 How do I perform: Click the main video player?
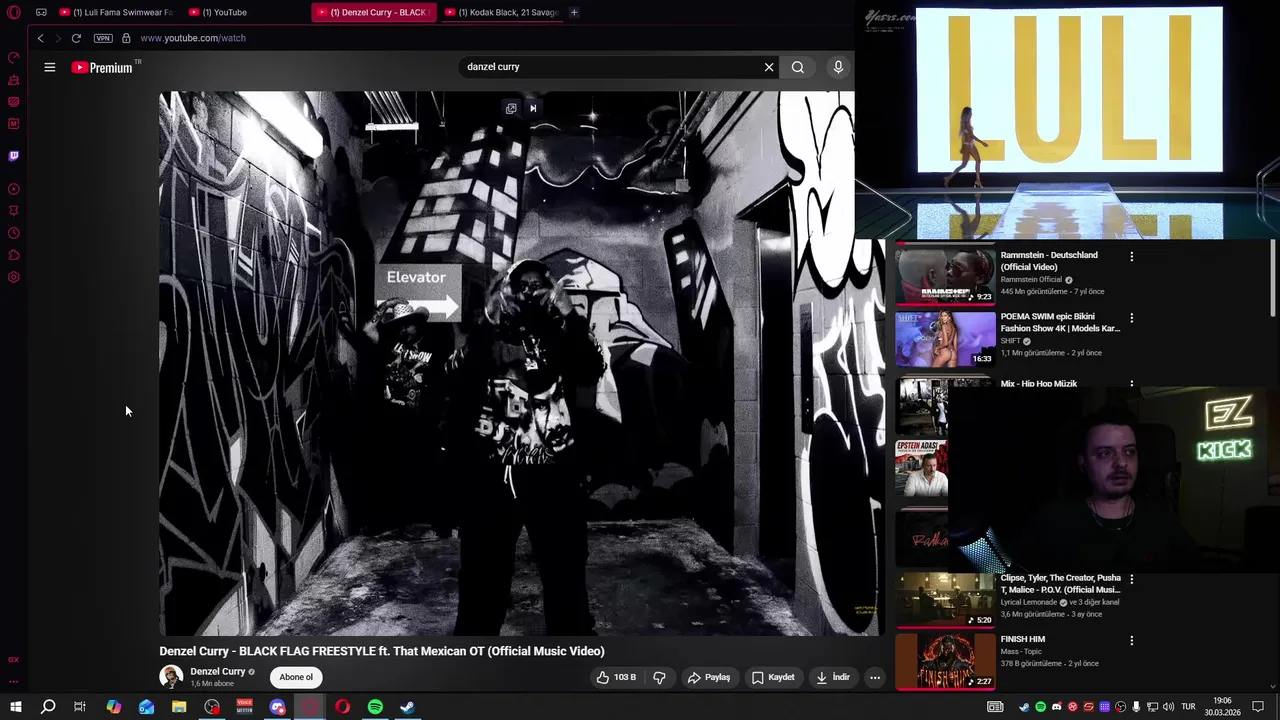point(520,363)
